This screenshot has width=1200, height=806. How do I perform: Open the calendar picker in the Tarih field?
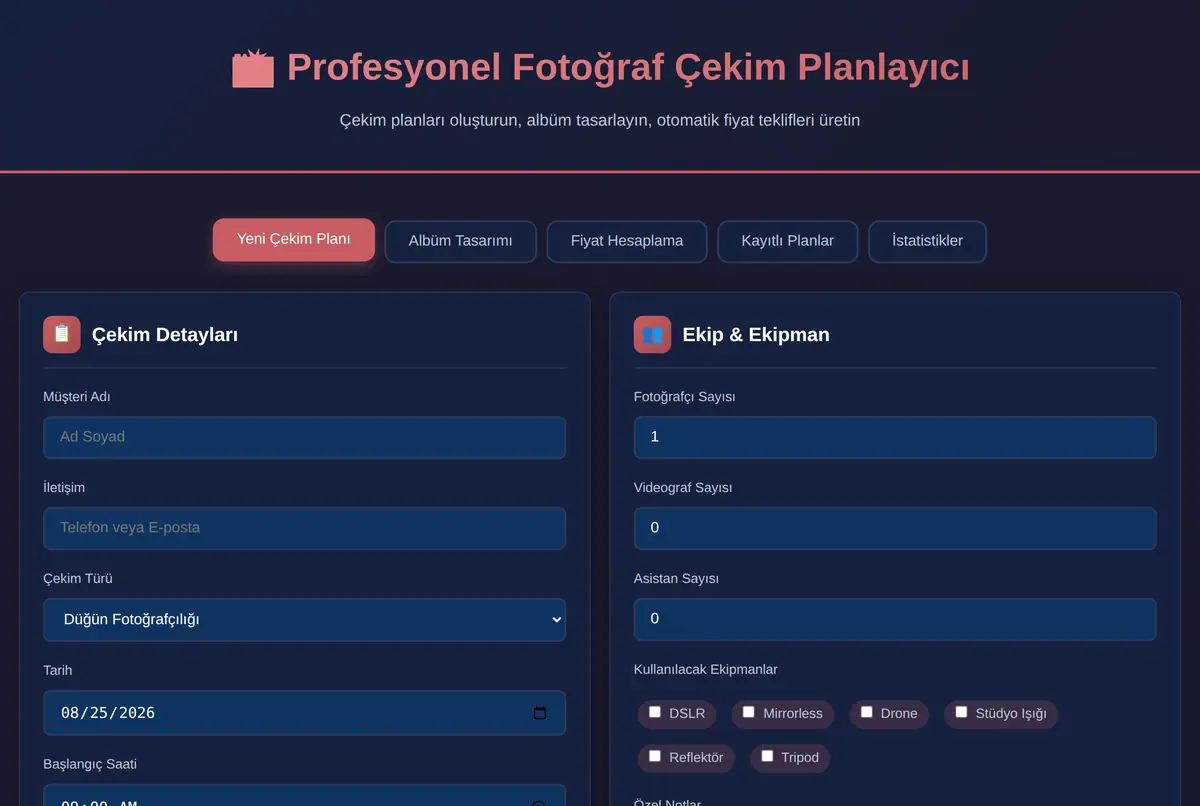[540, 713]
